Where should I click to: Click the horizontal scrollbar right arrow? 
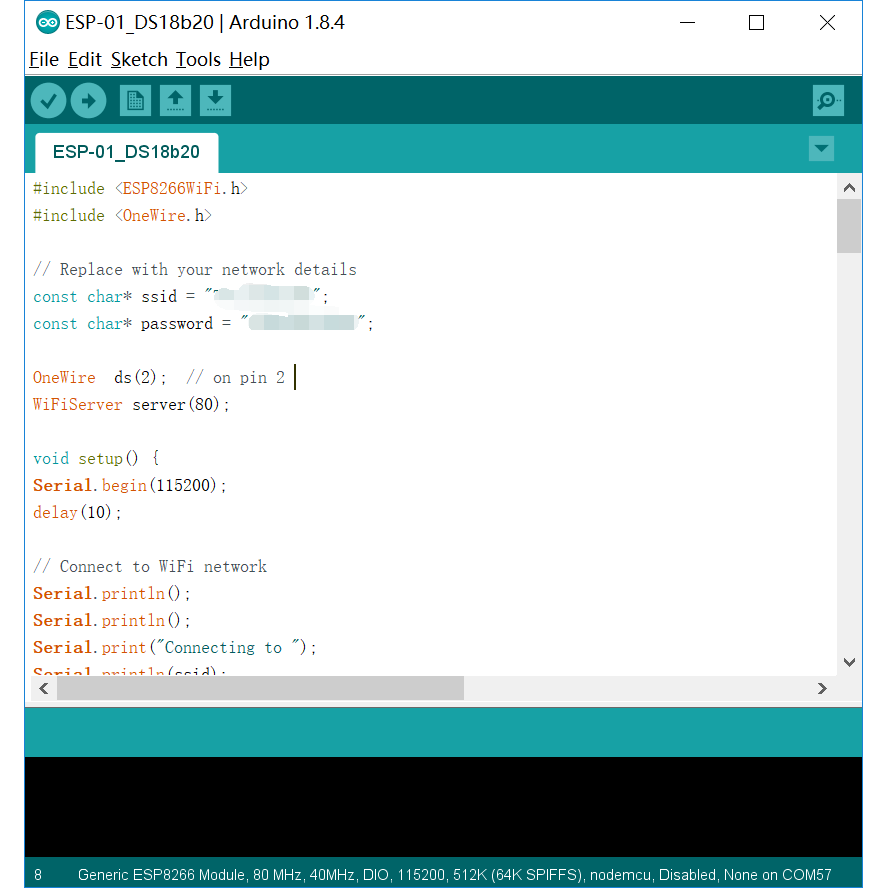point(822,688)
